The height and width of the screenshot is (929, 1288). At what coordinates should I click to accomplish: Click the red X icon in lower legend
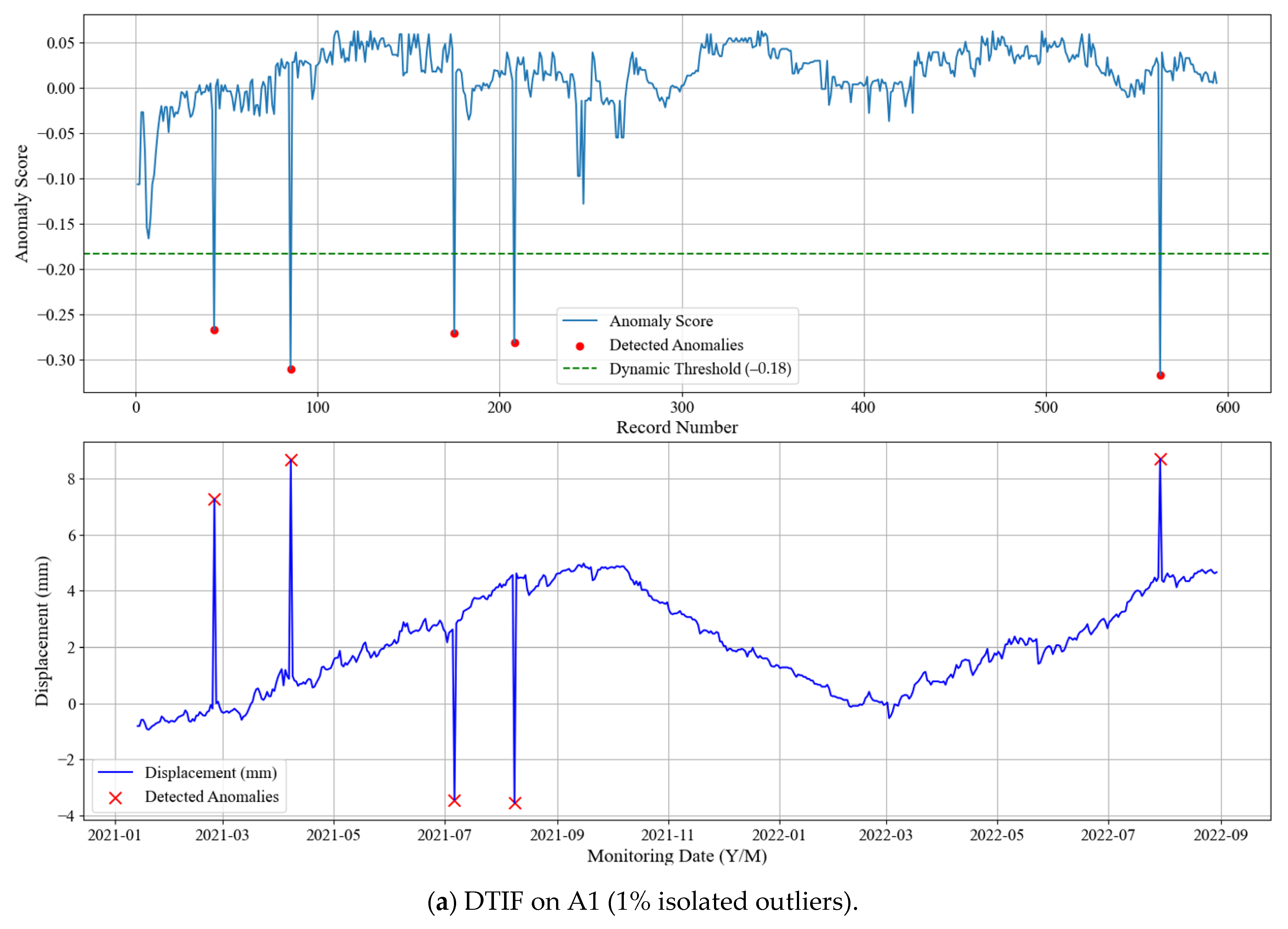115,798
